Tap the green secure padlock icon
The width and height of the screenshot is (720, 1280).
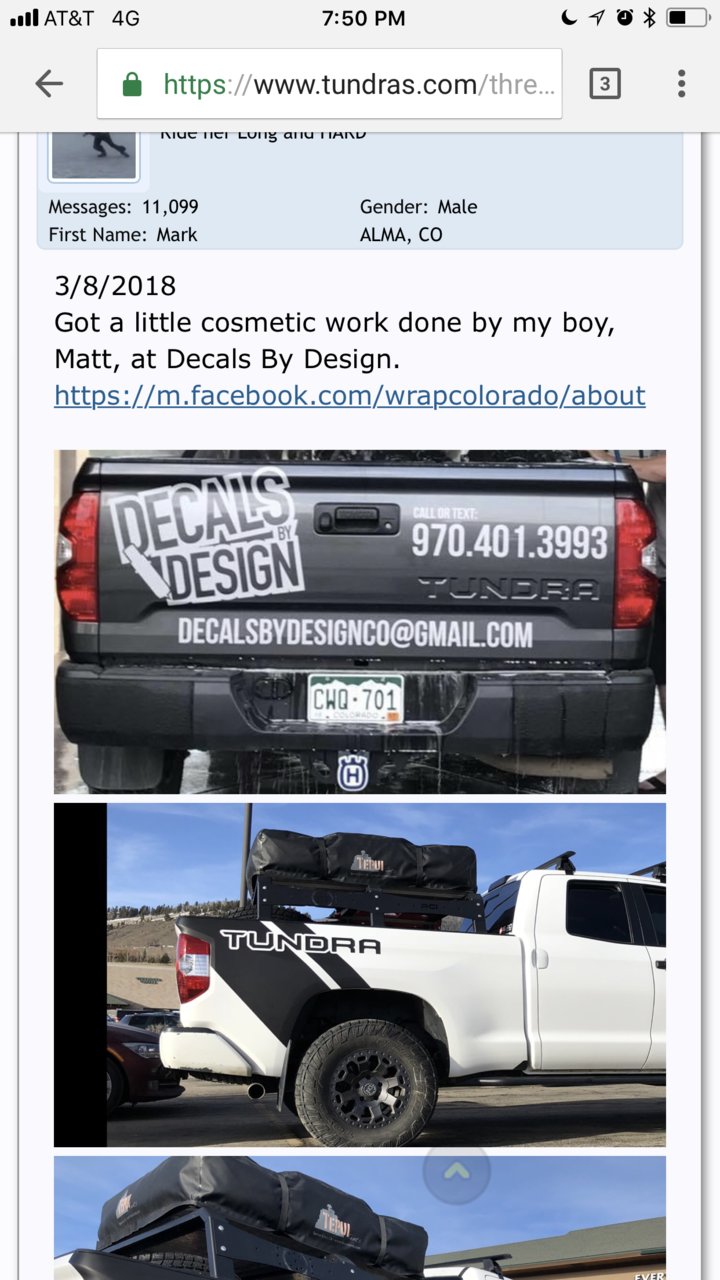click(x=132, y=85)
